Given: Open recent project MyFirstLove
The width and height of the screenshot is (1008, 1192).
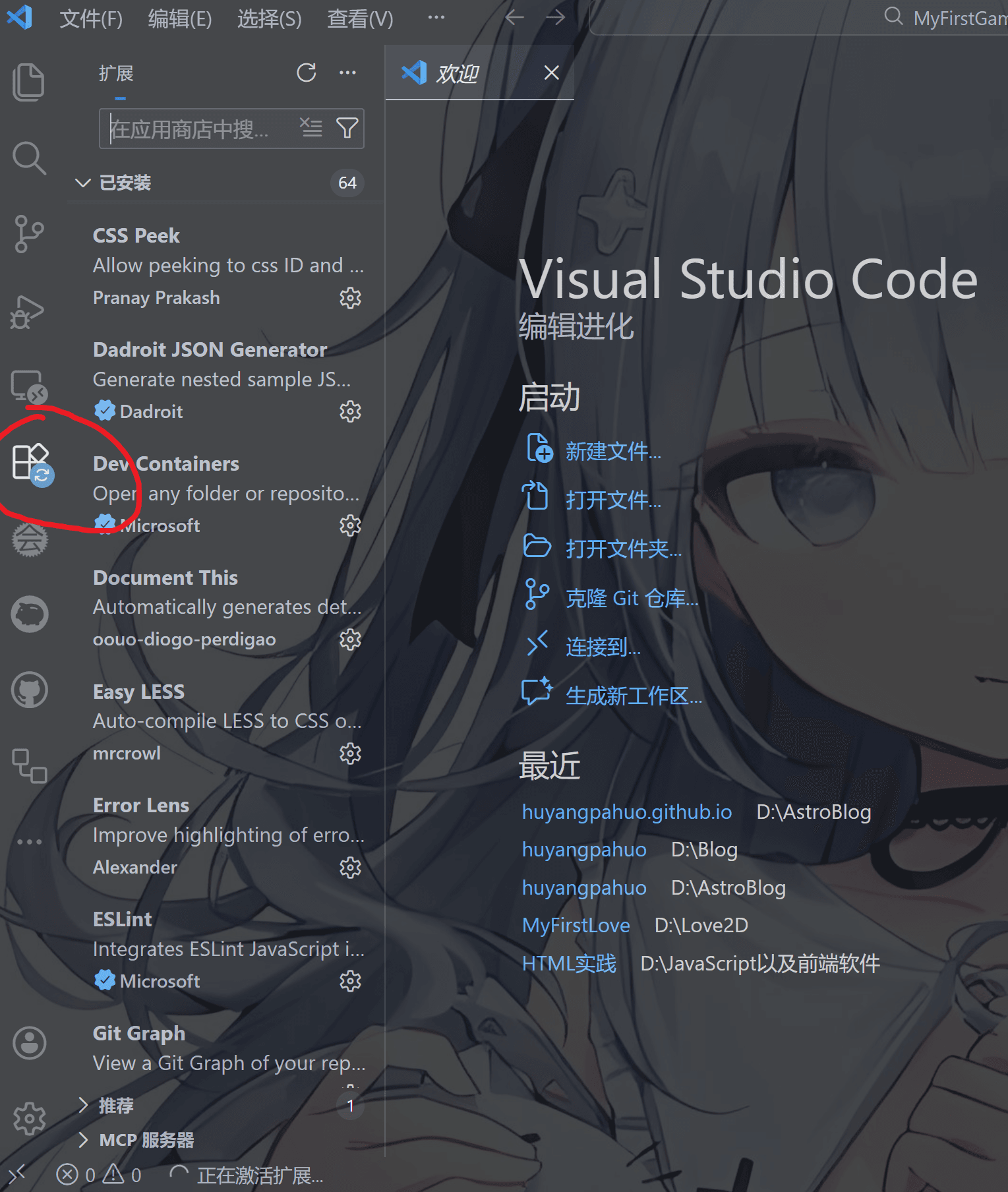Looking at the screenshot, I should click(x=576, y=925).
